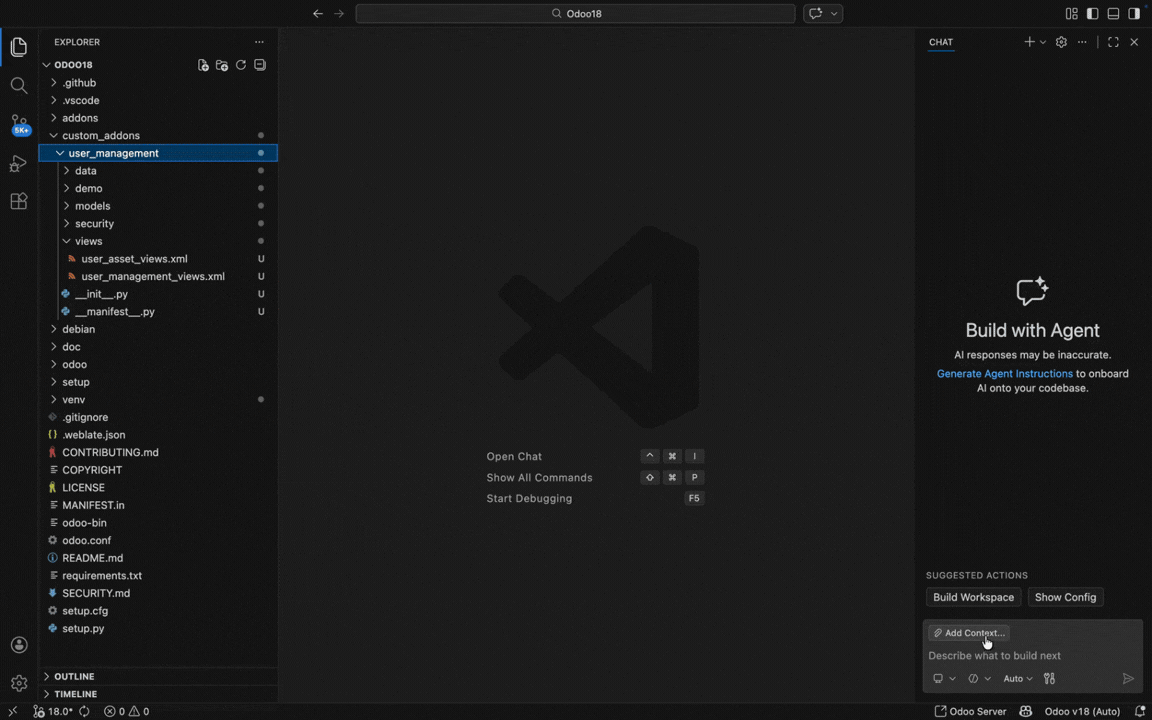This screenshot has width=1152, height=720.
Task: Click the Add Context button
Action: tap(968, 633)
